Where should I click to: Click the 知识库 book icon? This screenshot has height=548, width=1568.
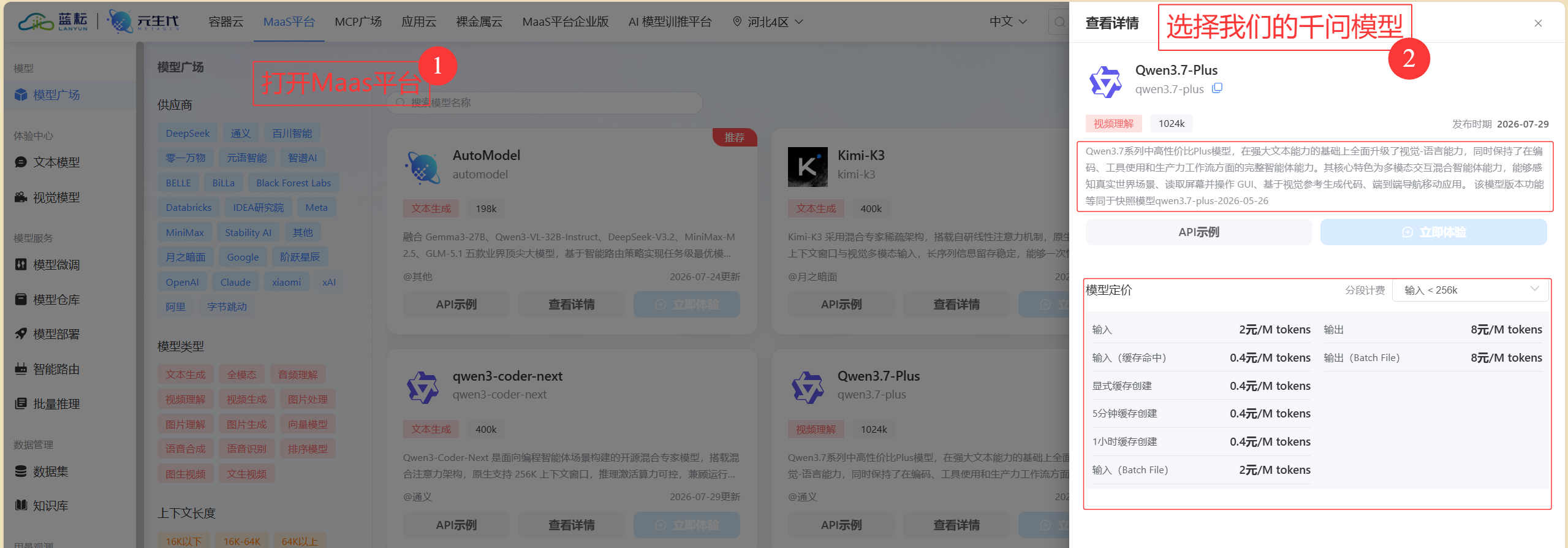[x=21, y=505]
